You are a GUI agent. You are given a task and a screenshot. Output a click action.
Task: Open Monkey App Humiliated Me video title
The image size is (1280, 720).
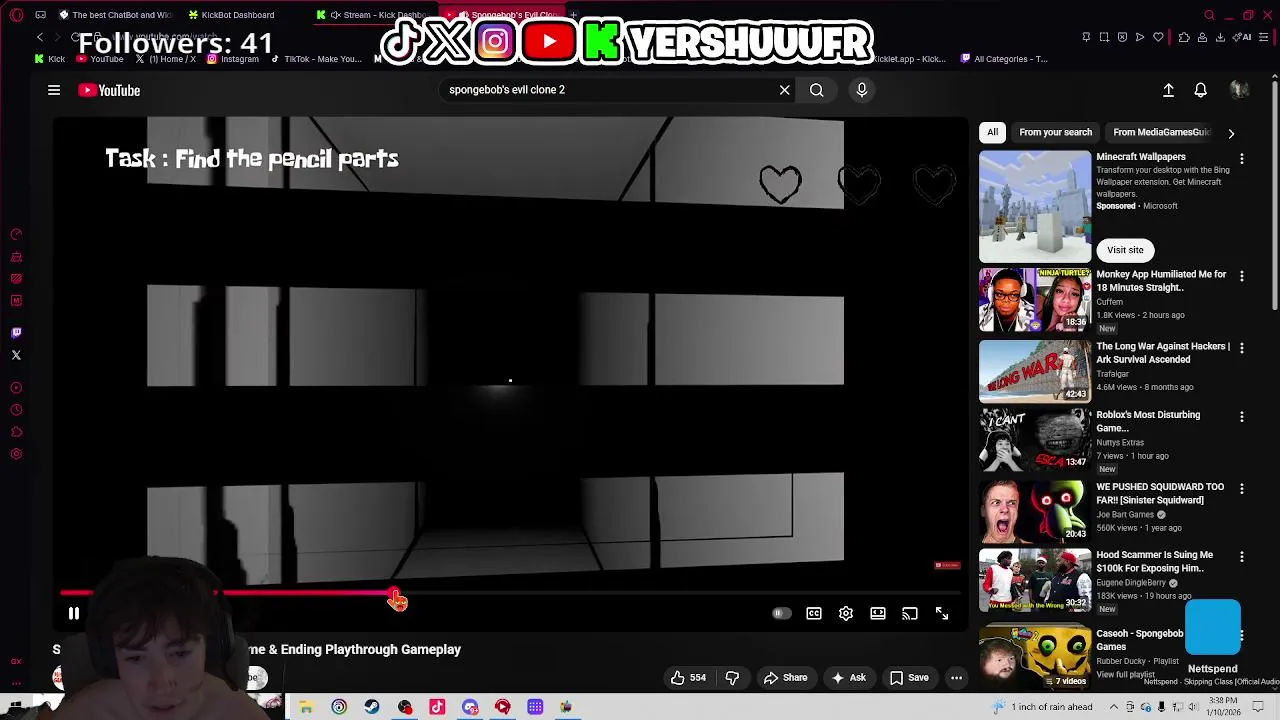click(1161, 281)
